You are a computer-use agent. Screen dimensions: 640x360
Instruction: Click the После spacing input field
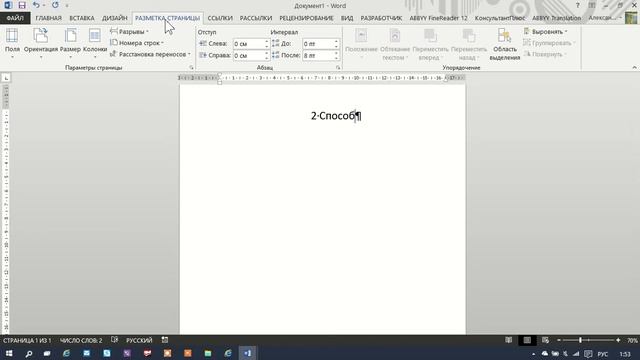pos(318,55)
